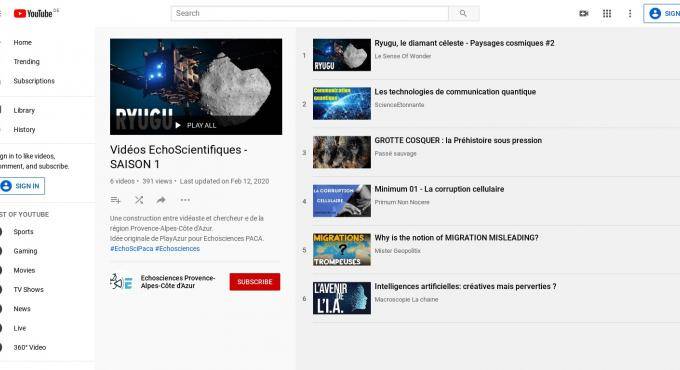The image size is (680, 370).
Task: Click the sidebar SIGN IN button
Action: point(22,186)
